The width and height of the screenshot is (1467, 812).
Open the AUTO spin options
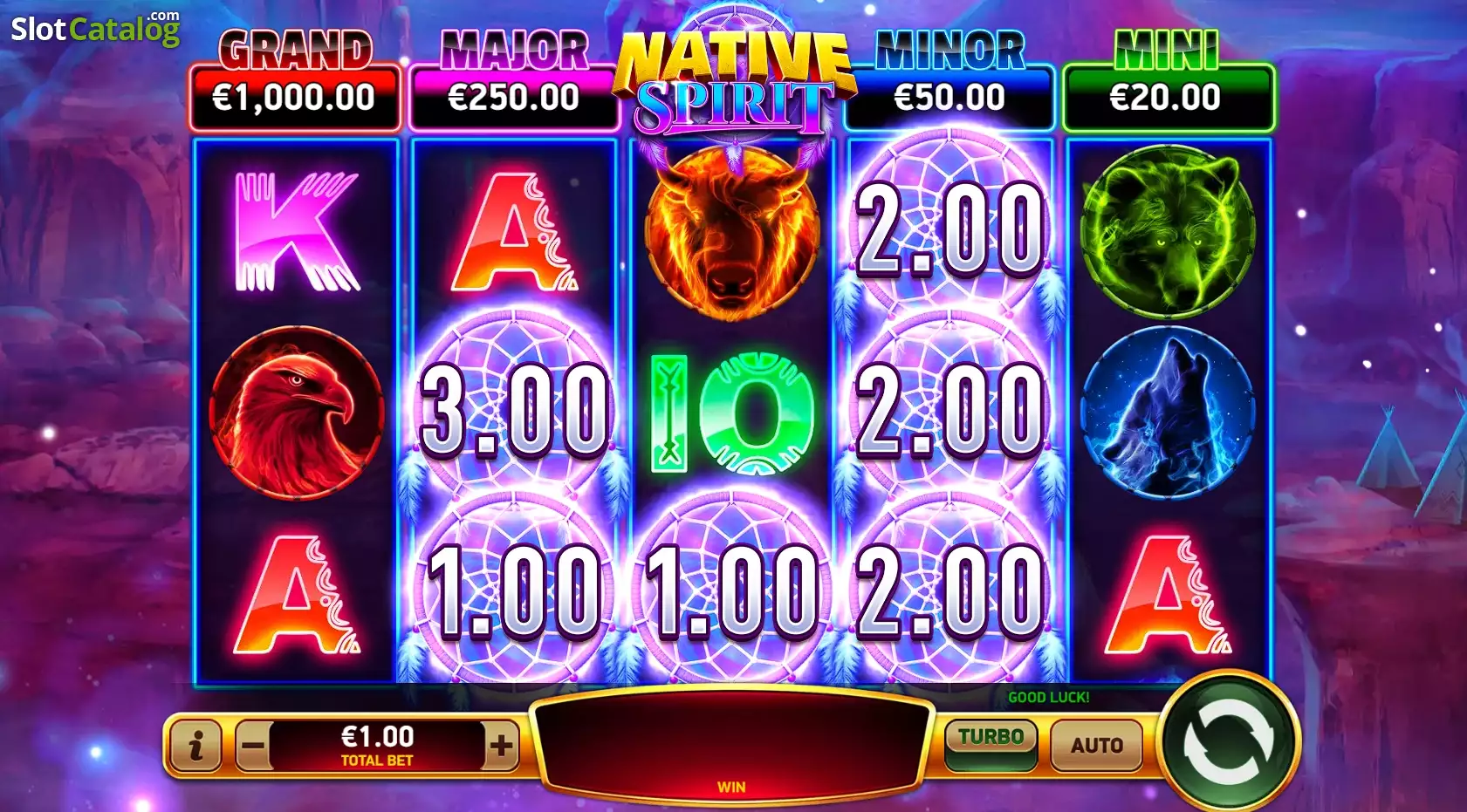pyautogui.click(x=1097, y=745)
